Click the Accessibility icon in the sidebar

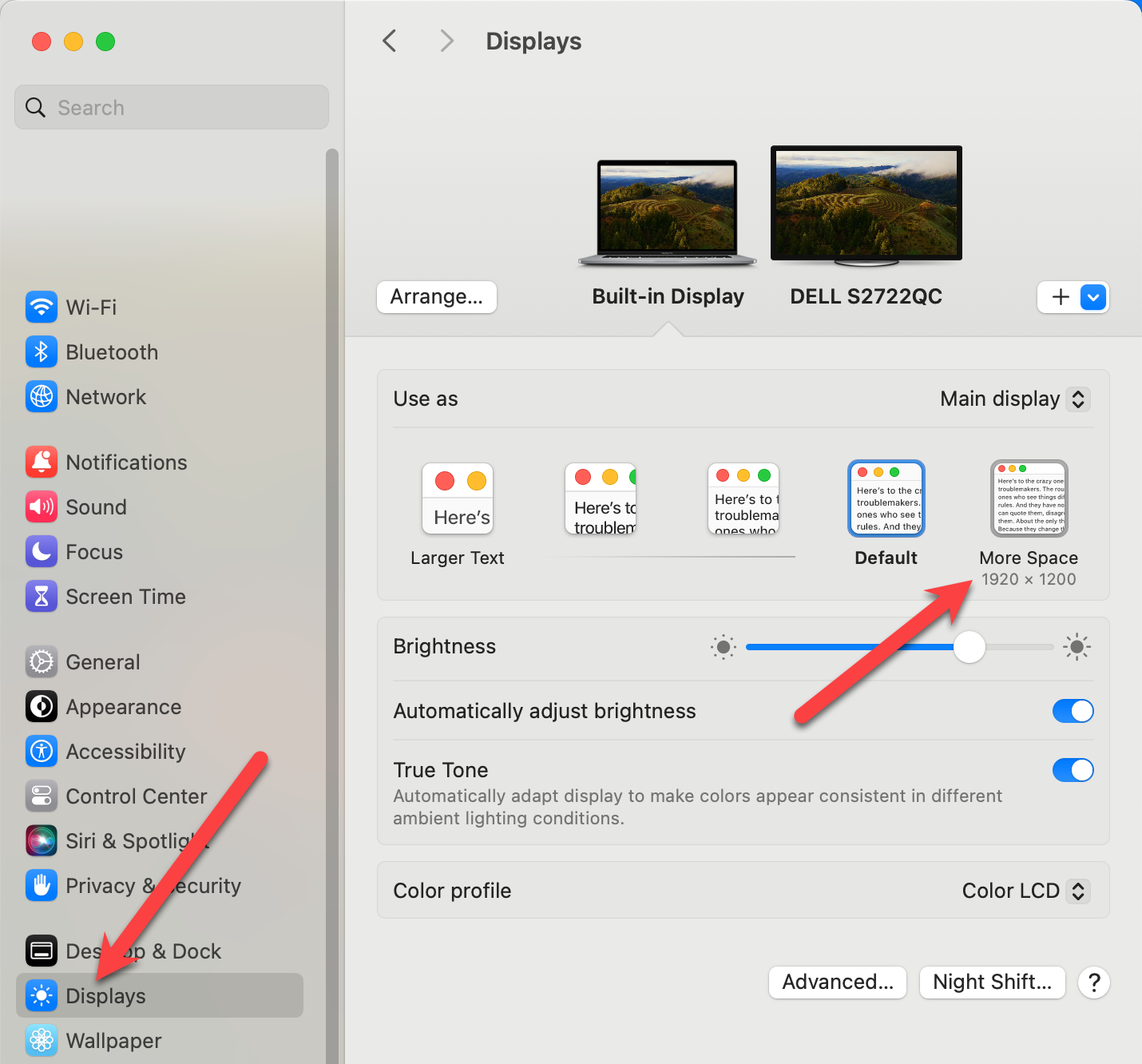point(41,751)
